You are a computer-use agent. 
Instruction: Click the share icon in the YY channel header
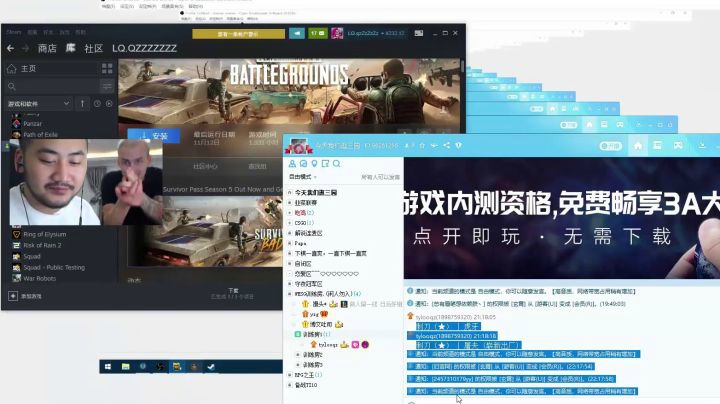(447, 146)
